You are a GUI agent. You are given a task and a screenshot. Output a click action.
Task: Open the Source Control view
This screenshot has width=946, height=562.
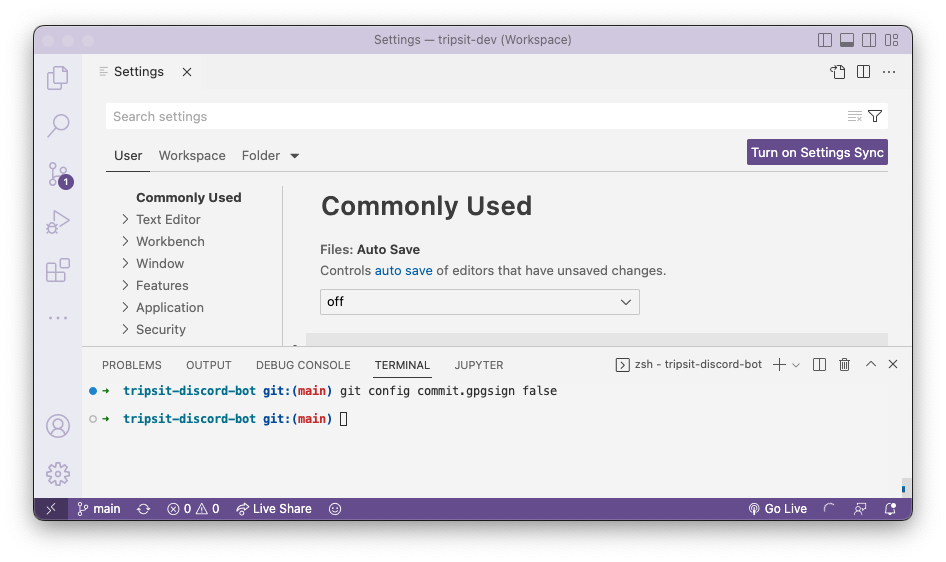click(x=59, y=175)
